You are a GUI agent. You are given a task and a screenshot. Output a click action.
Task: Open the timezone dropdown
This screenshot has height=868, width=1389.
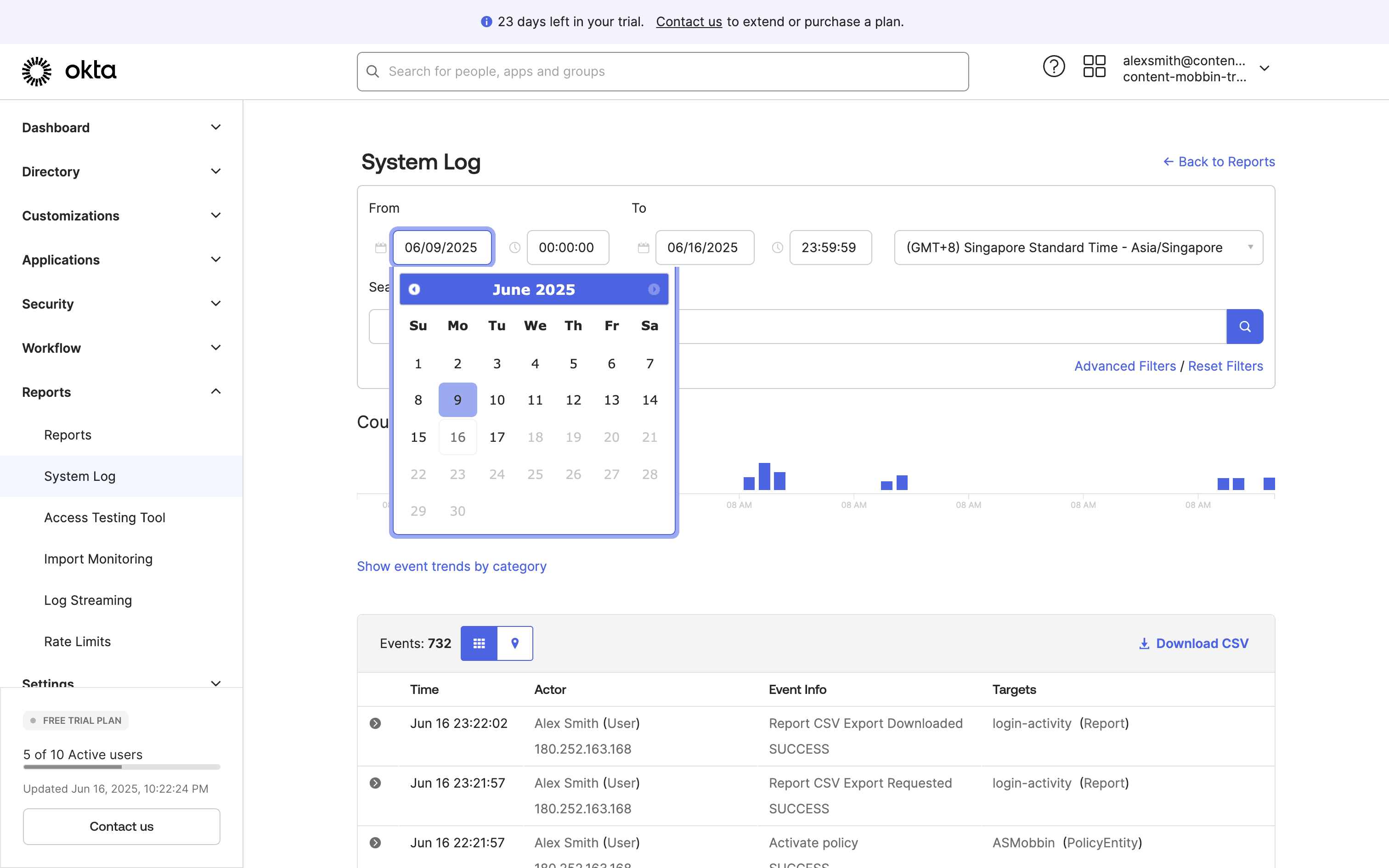[x=1078, y=248]
